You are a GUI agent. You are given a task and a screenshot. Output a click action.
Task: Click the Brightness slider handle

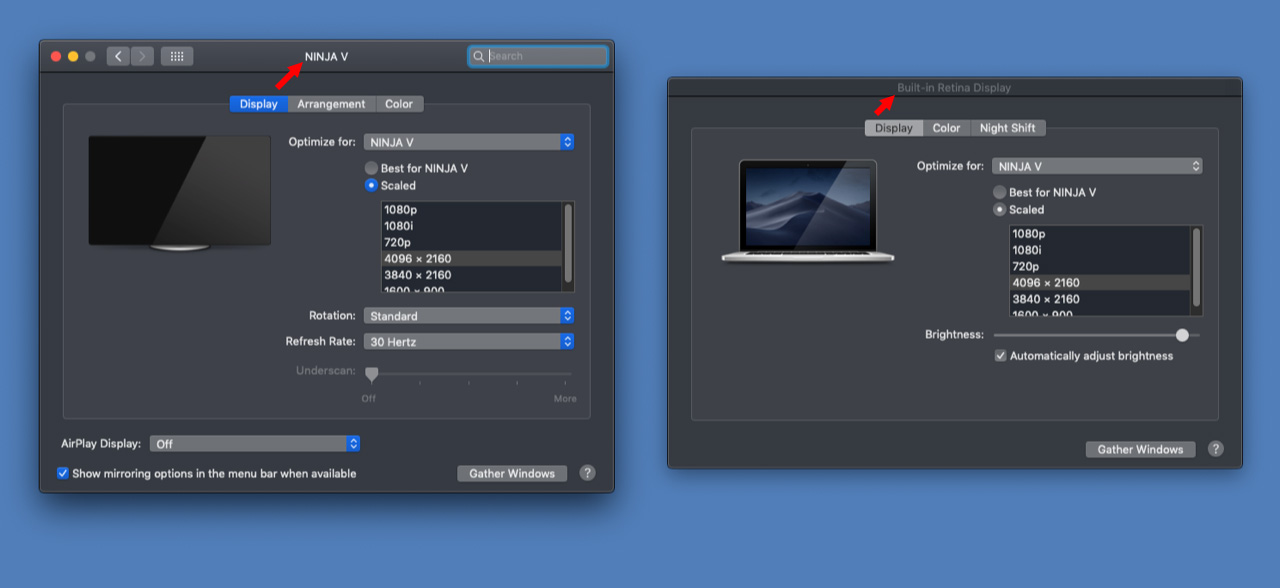point(1182,335)
